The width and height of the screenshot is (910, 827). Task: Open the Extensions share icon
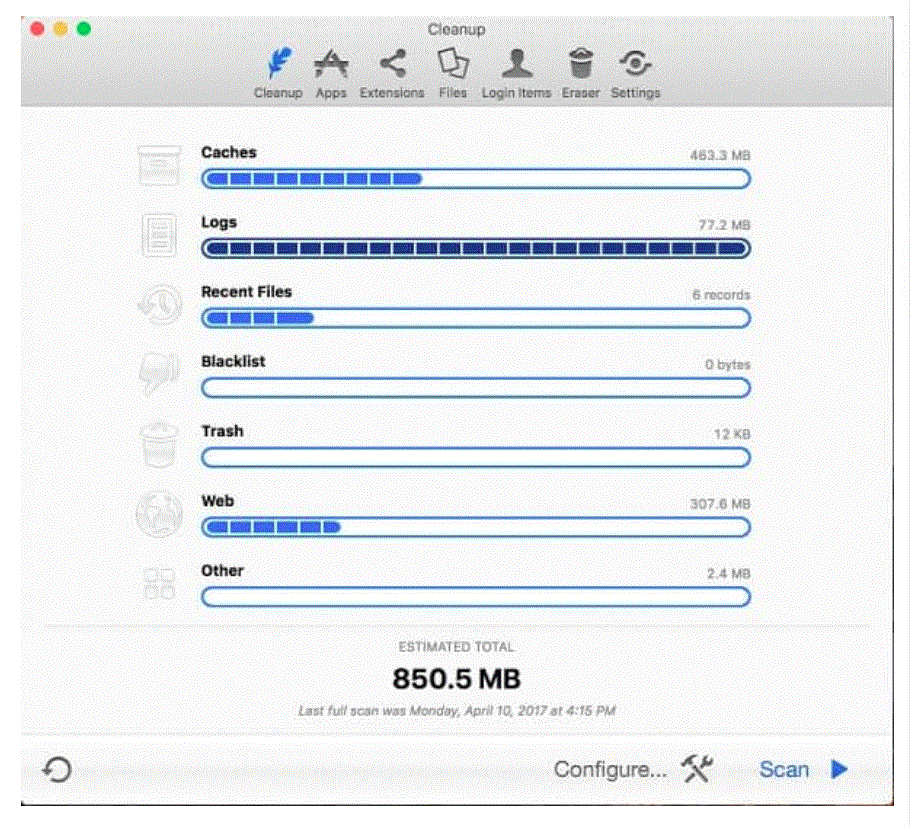click(393, 63)
